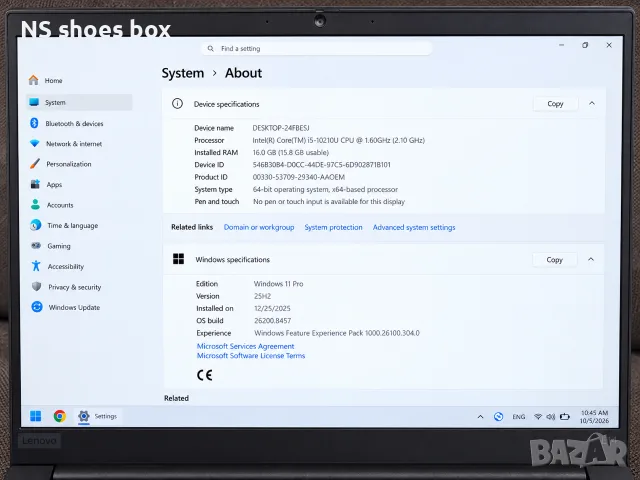This screenshot has width=640, height=480.
Task: Select the Network & internet menu label
Action: coord(74,144)
